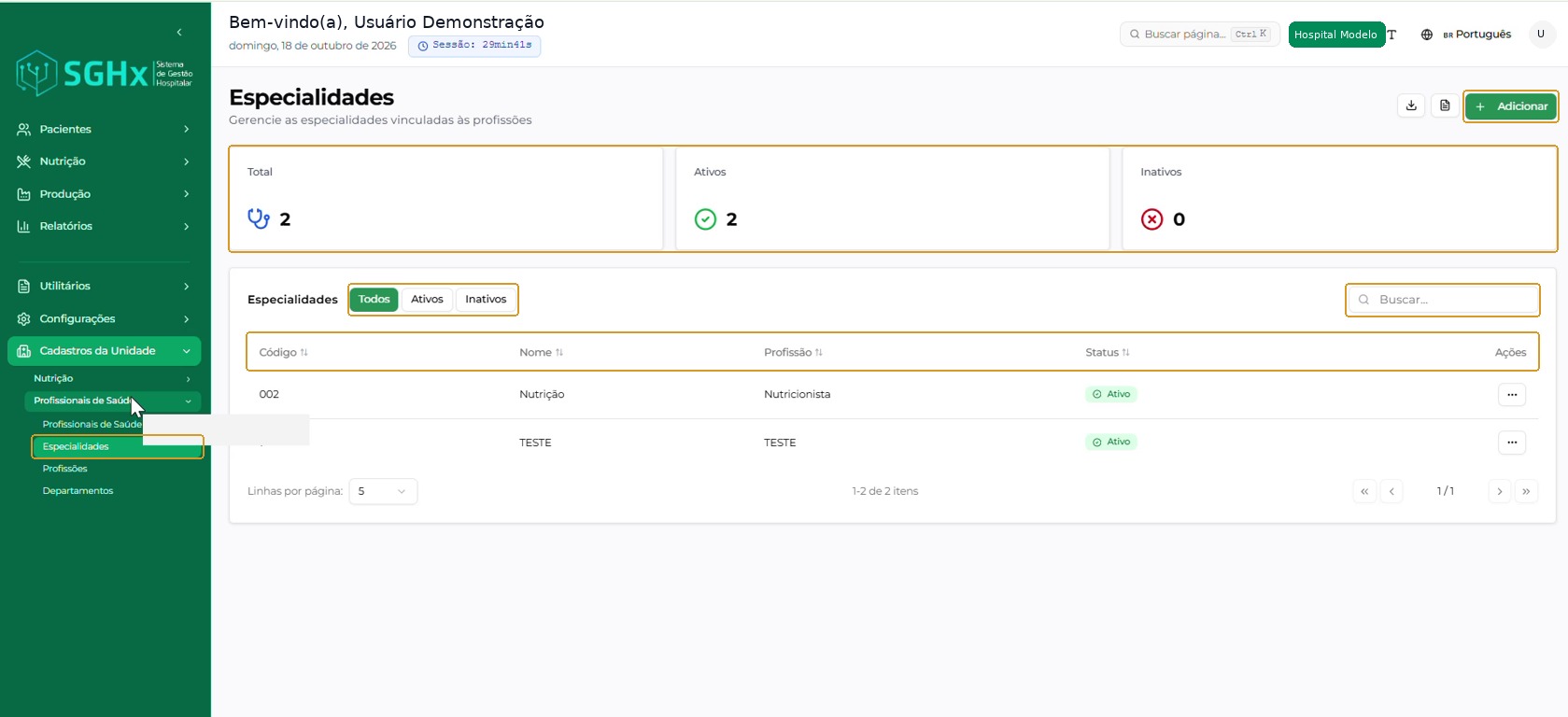The image size is (1568, 717).
Task: Click the download export icon button
Action: tap(1411, 105)
